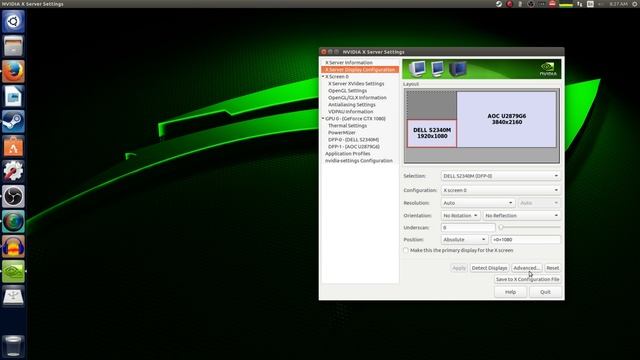
Task: Open the Trash in the dock
Action: (x=13, y=346)
